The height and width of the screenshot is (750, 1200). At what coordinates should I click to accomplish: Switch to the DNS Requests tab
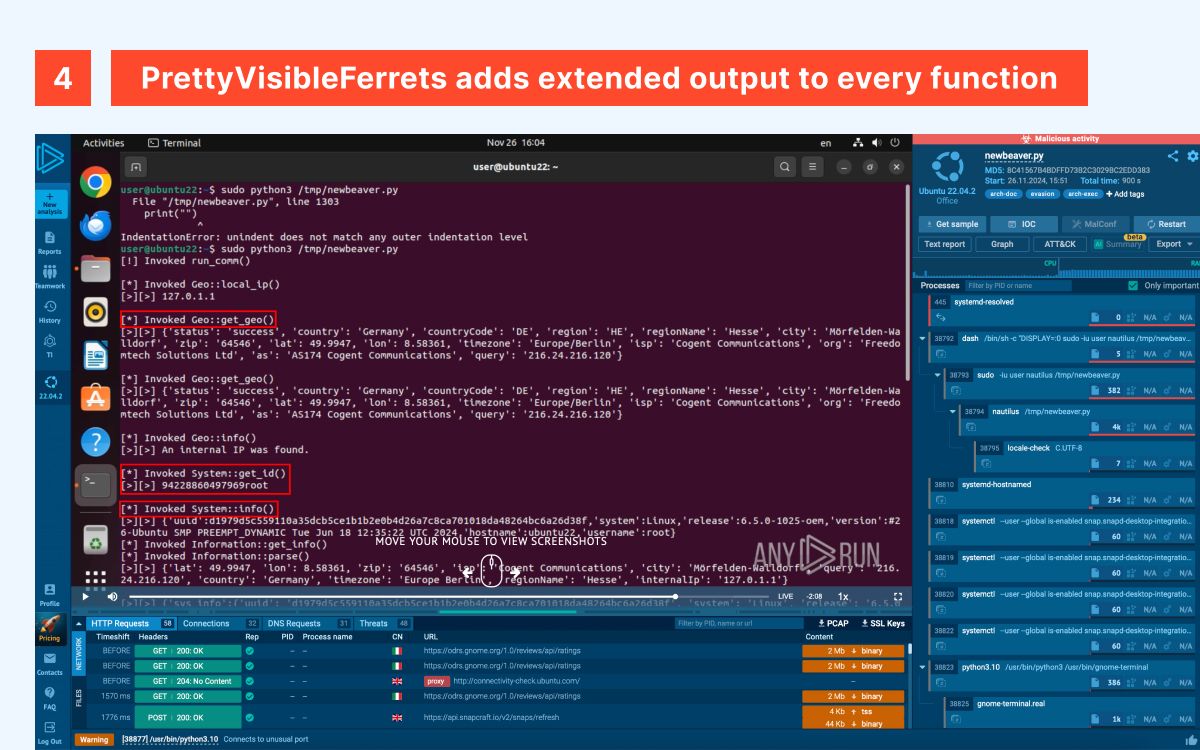(296, 623)
